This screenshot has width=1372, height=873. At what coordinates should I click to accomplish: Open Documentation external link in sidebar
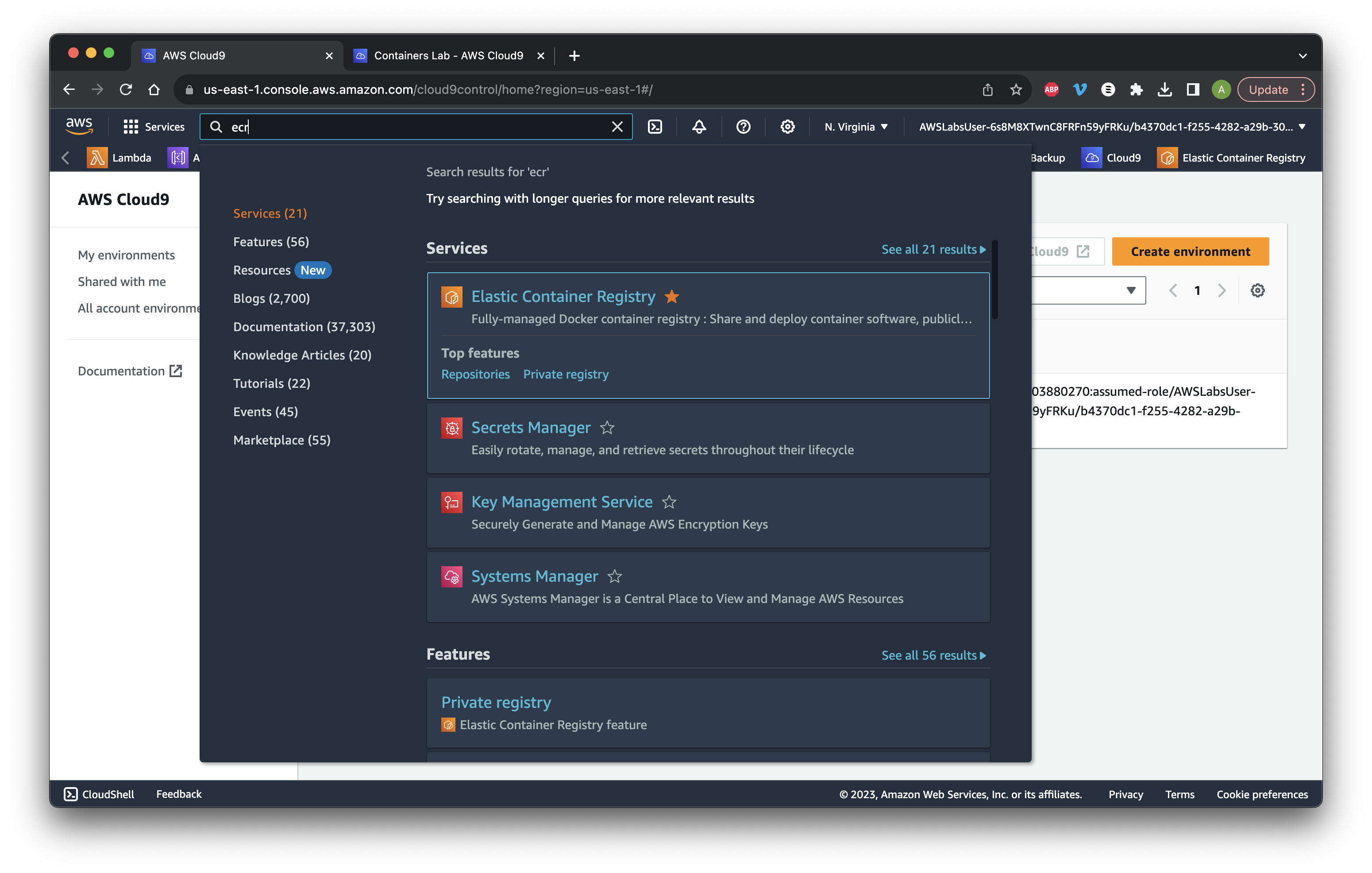[x=130, y=371]
